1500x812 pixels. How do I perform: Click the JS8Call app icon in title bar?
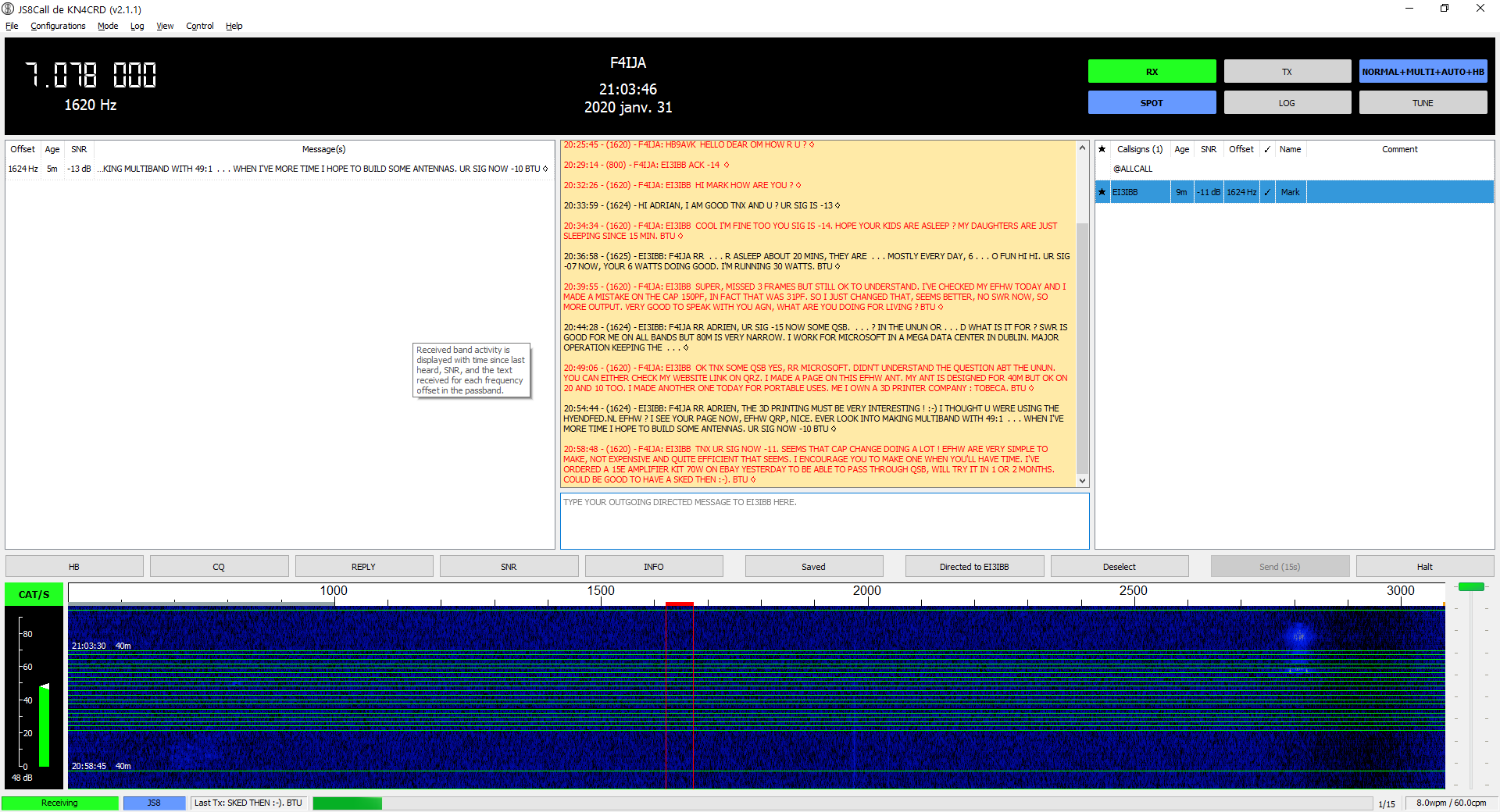(8, 9)
